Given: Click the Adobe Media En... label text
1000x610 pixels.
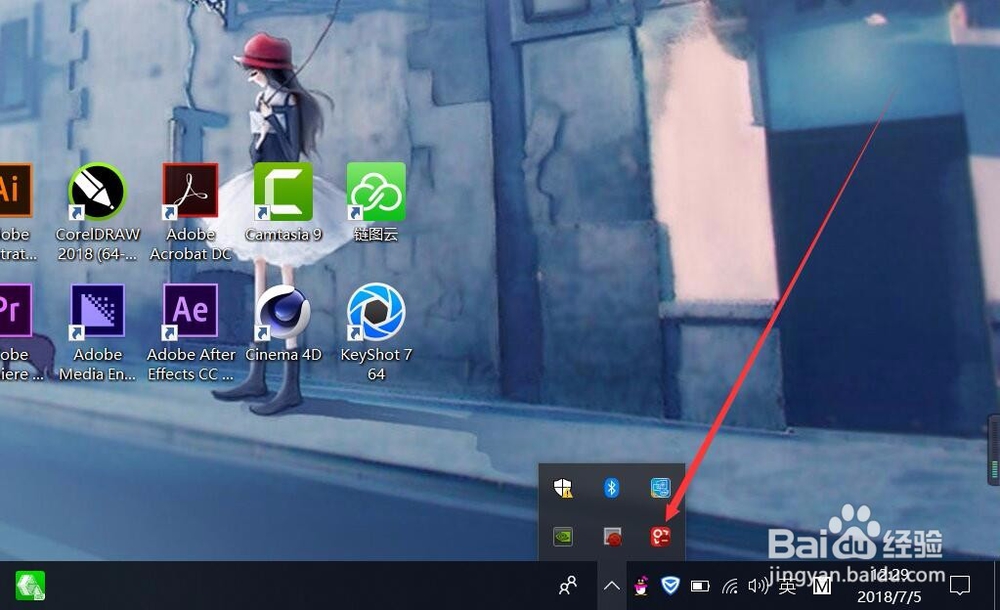Looking at the screenshot, I should (97, 364).
